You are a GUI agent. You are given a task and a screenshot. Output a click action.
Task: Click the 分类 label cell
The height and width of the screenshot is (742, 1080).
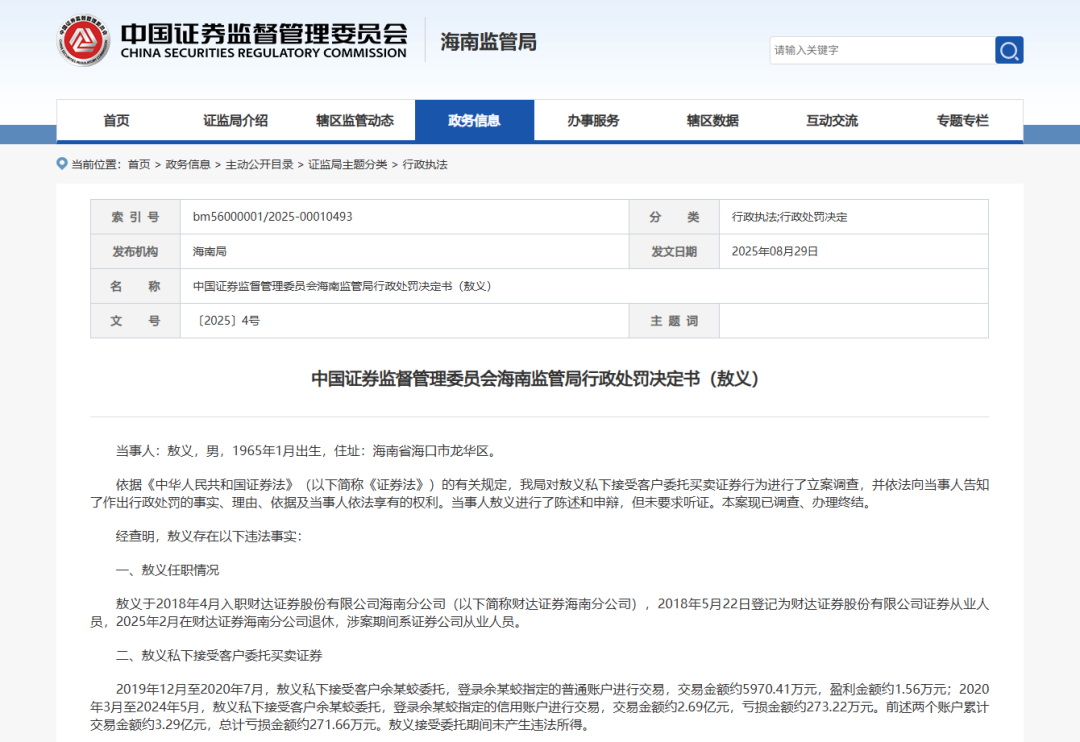[x=674, y=217]
